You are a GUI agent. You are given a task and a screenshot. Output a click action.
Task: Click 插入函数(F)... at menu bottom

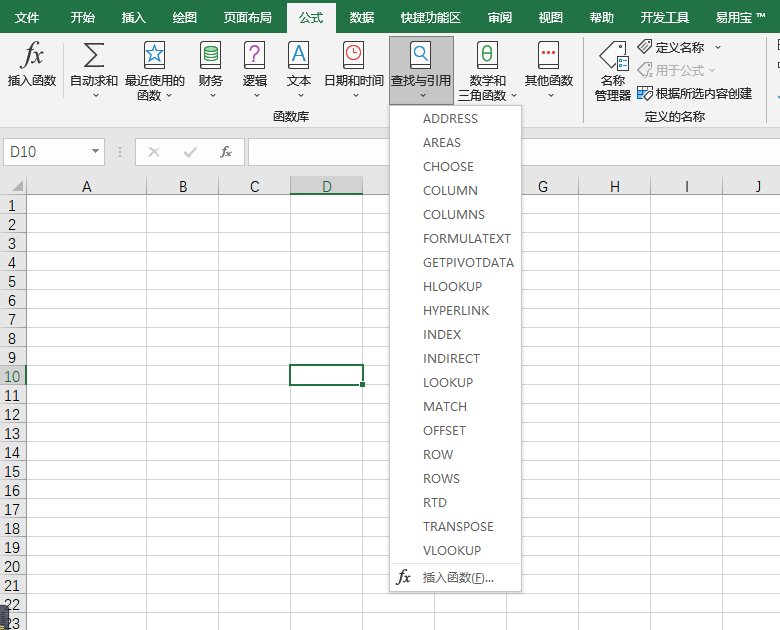coord(458,577)
